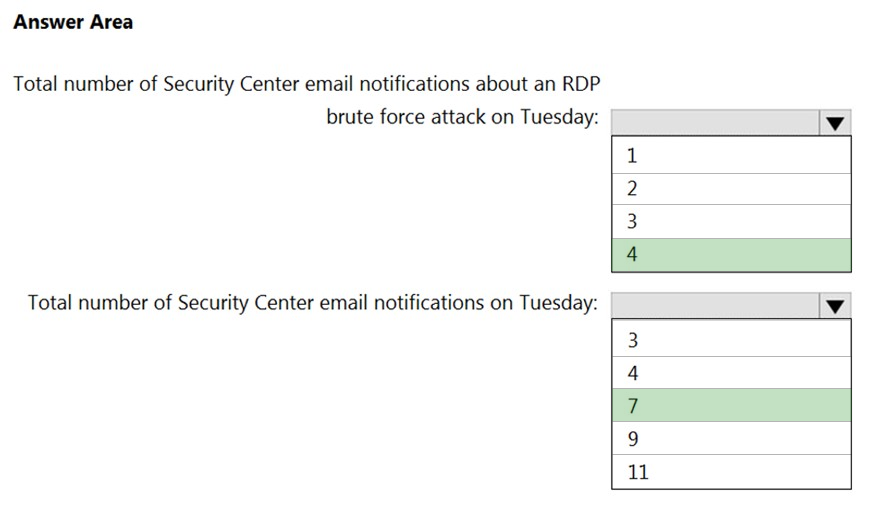This screenshot has height=507, width=869.
Task: Select option 1 in RDP brute force list
Action: (x=731, y=156)
